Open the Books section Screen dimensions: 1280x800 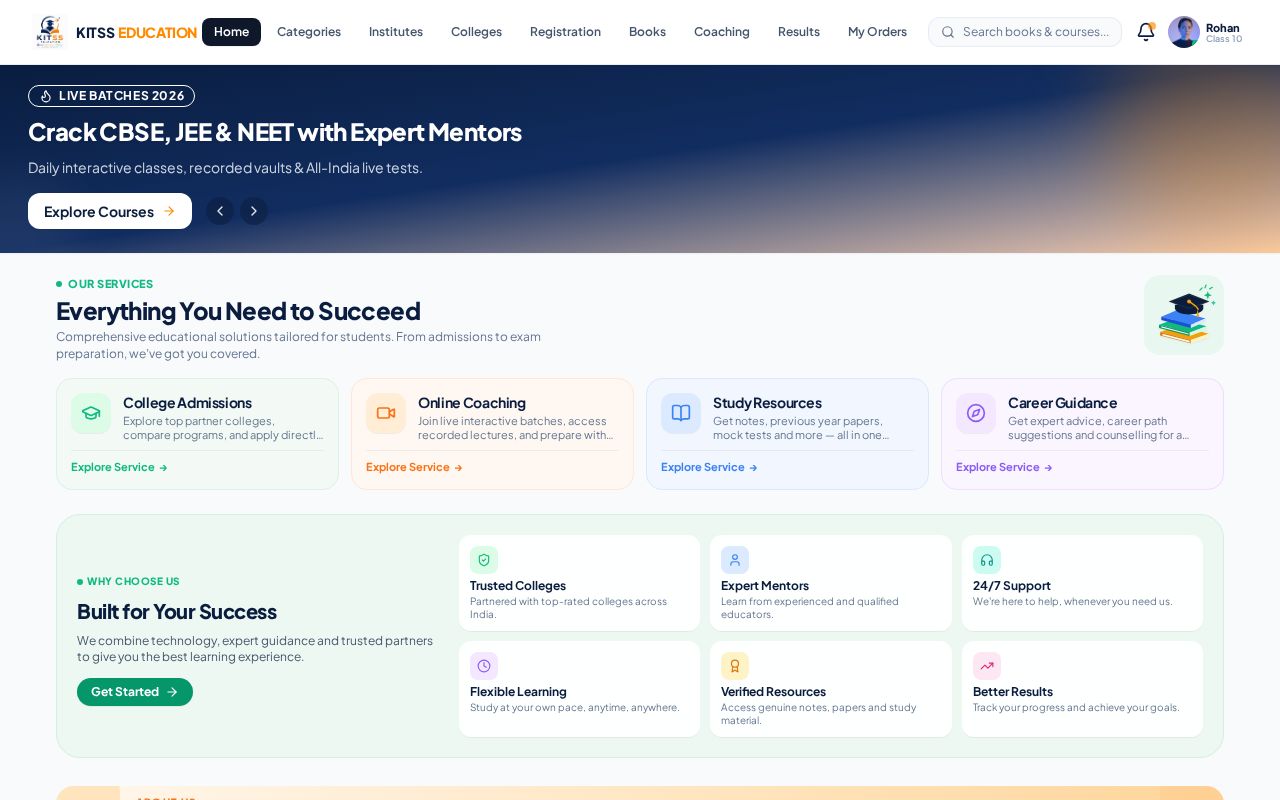(x=647, y=32)
